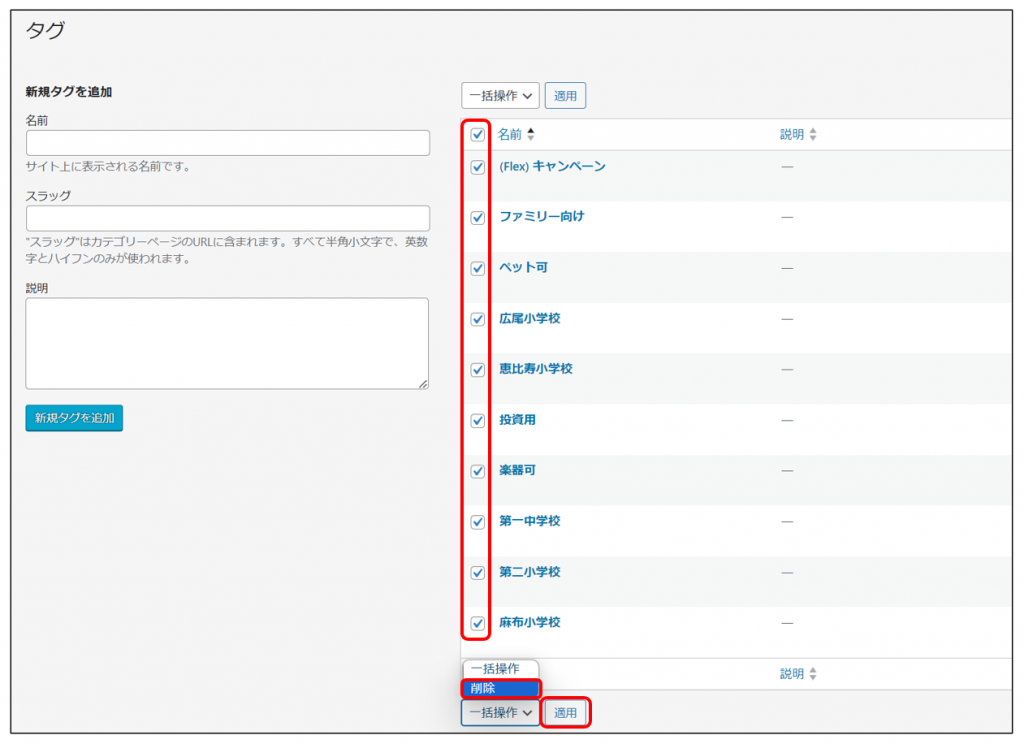Focus the 名前 text input field
This screenshot has width=1024, height=744.
click(227, 143)
